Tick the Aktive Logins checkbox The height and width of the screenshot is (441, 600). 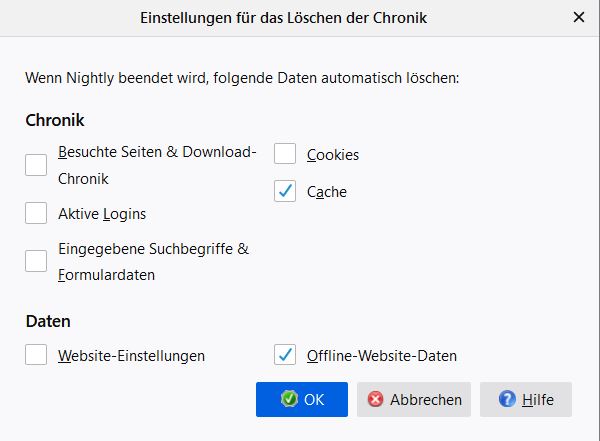(x=36, y=213)
